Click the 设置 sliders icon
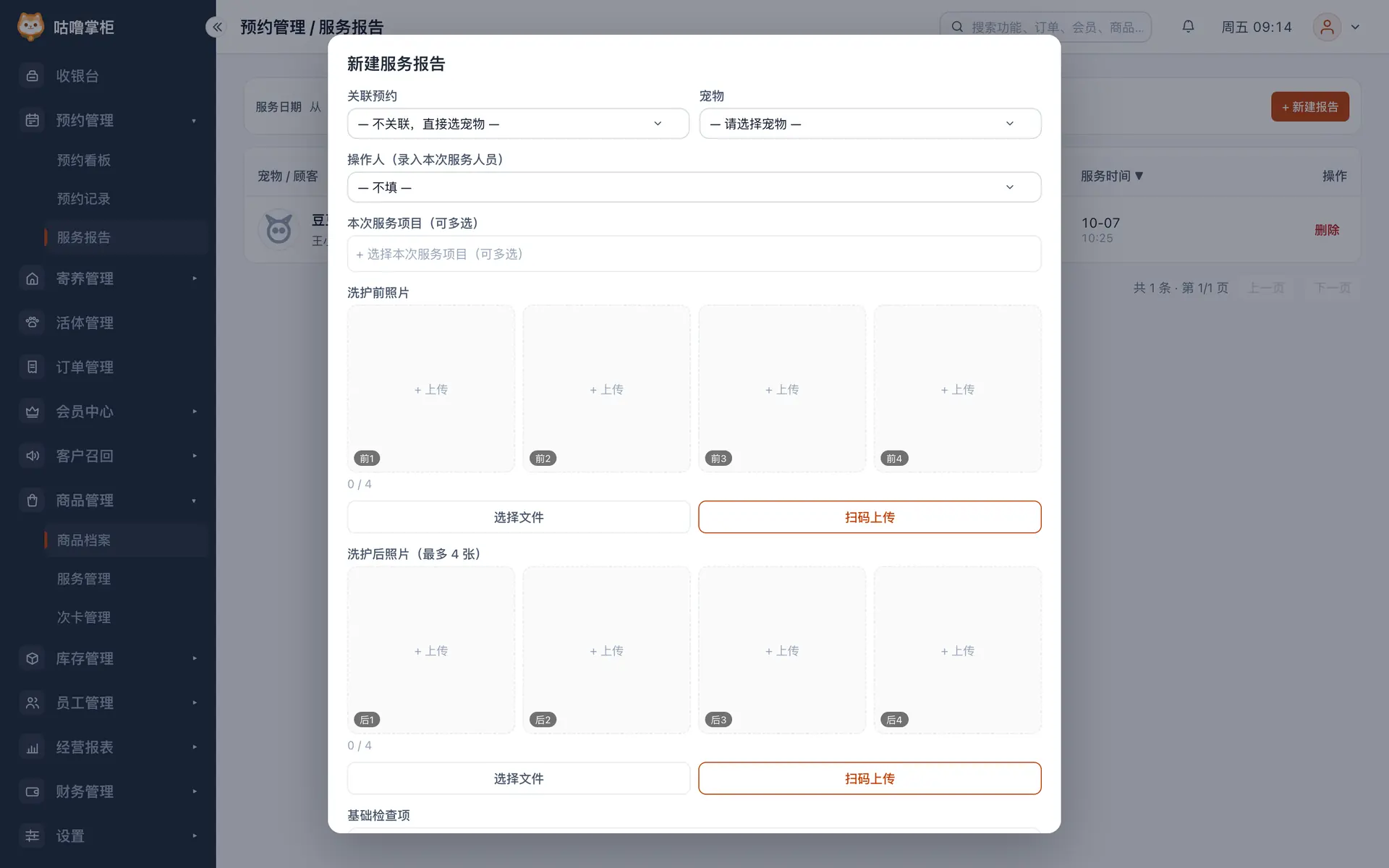The width and height of the screenshot is (1389, 868). click(33, 835)
